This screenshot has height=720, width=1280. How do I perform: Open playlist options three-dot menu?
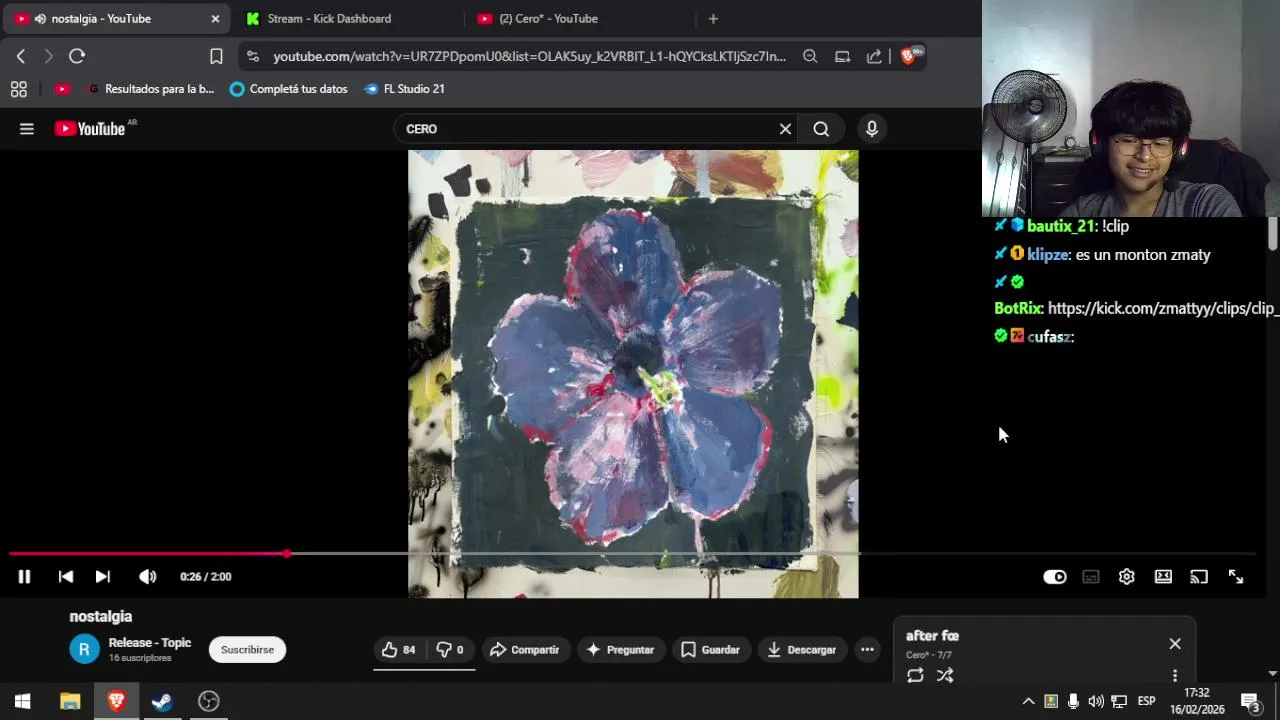[x=1175, y=676]
